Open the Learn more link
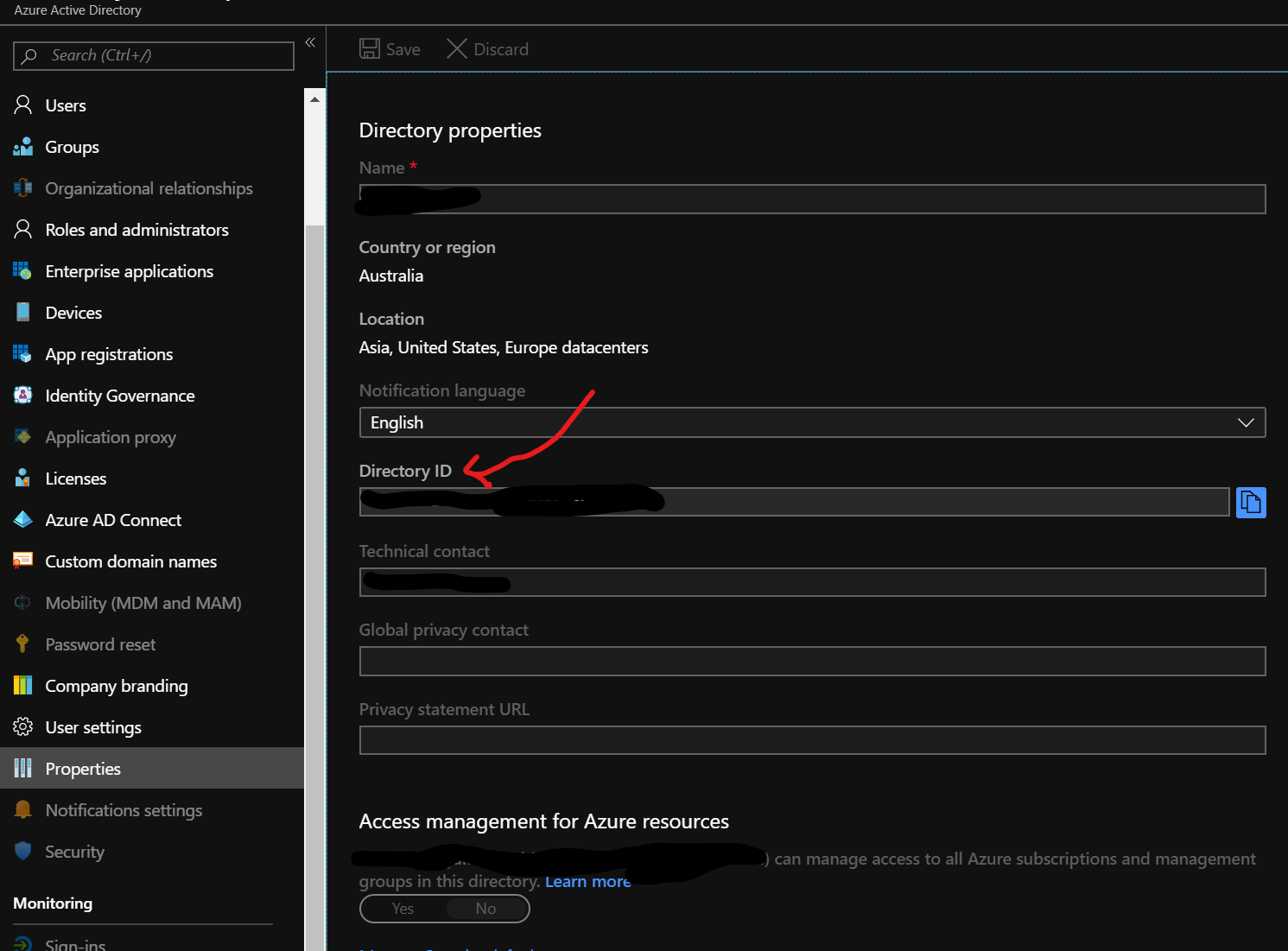The image size is (1288, 951). click(x=587, y=881)
